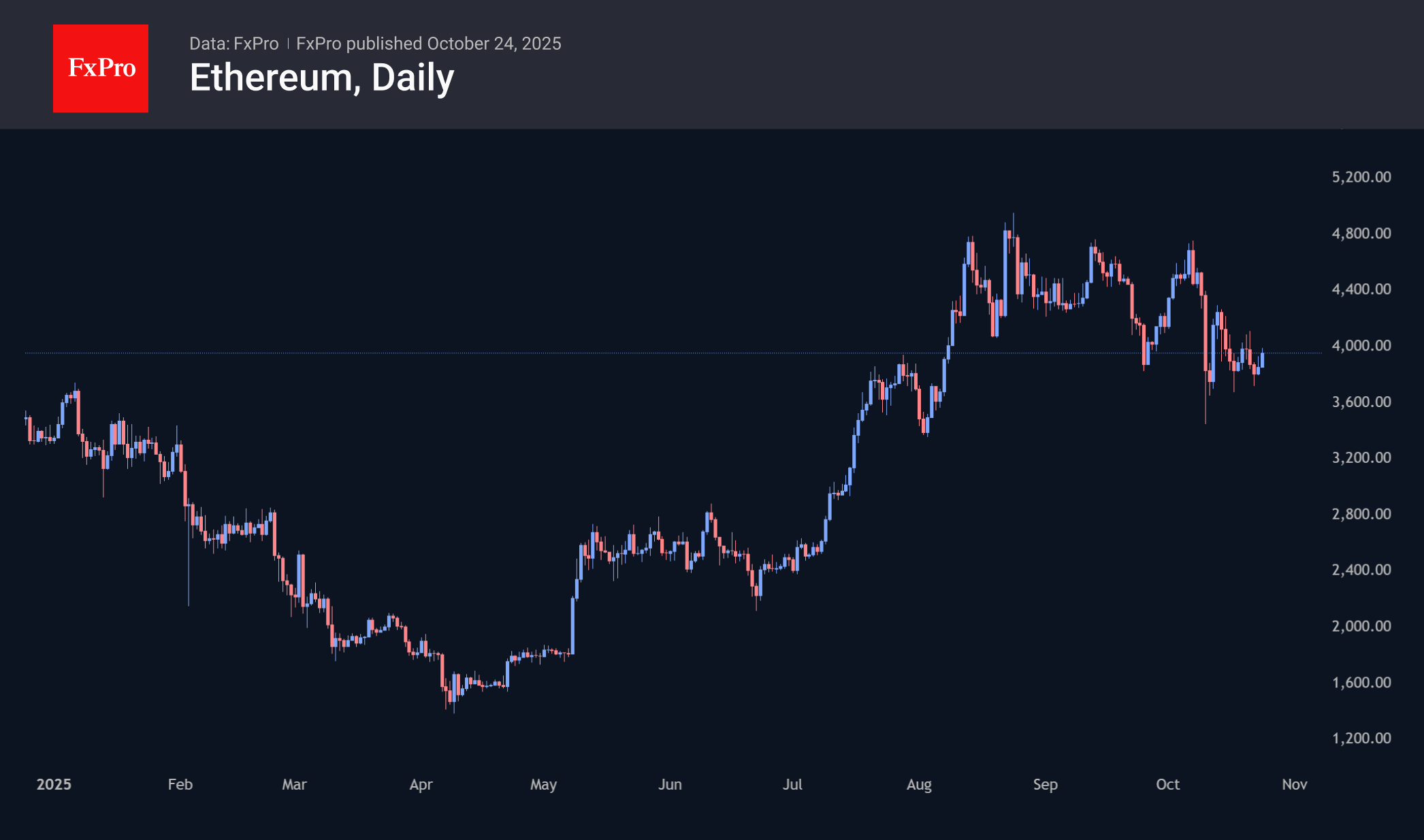Jump to the Feb time axis marker
Image resolution: width=1424 pixels, height=840 pixels.
180,784
